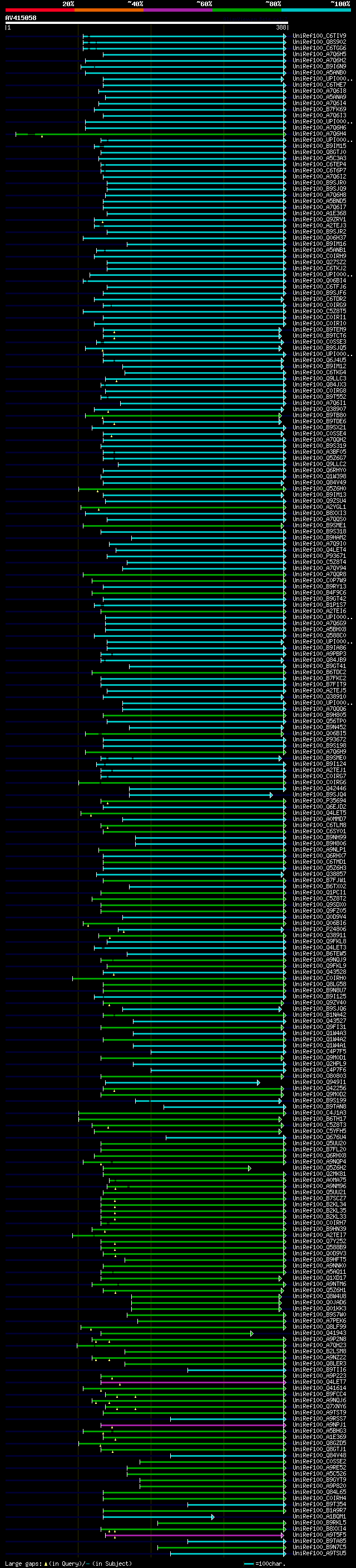Click the arrowhead ending the UniRef100_B9SJQ4 bar
356x1568 pixels.
click(x=271, y=795)
